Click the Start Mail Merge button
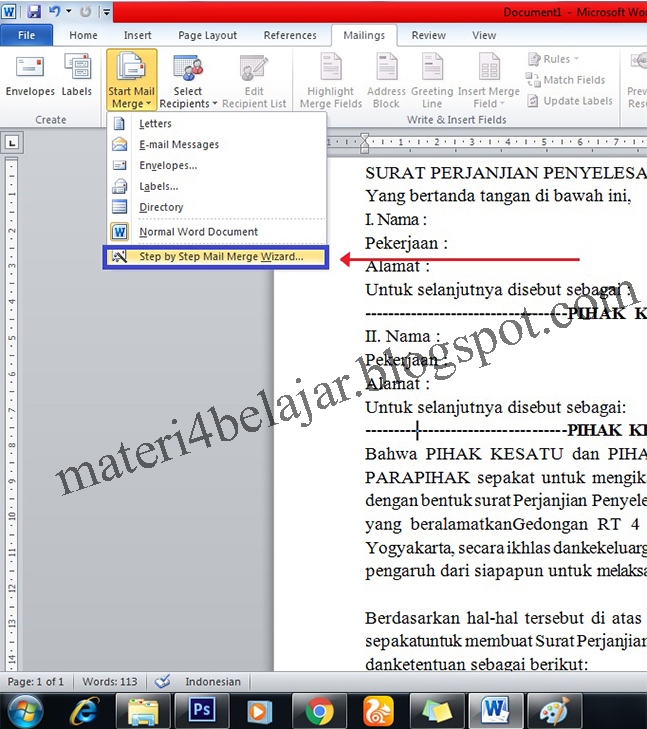This screenshot has width=647, height=729. pyautogui.click(x=132, y=80)
